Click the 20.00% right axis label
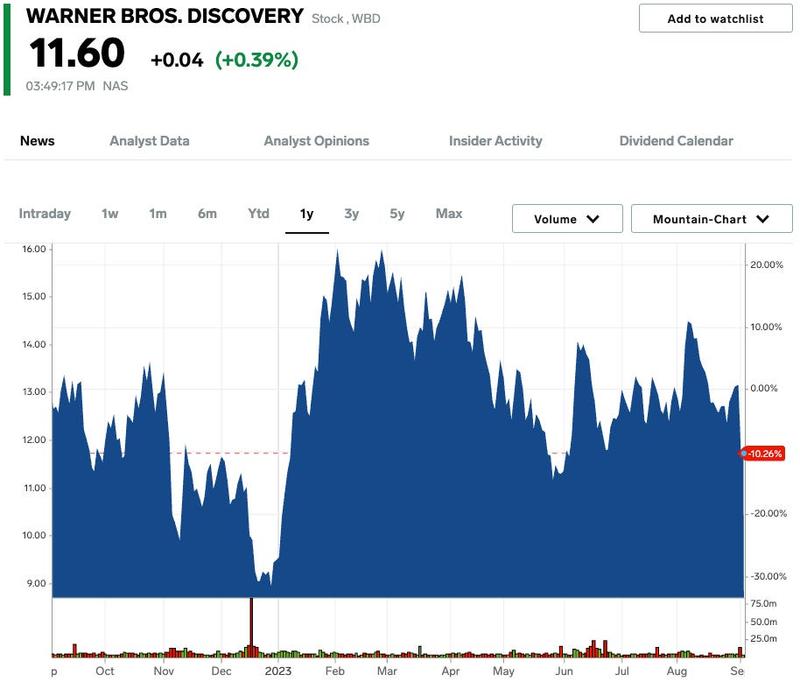Image resolution: width=800 pixels, height=683 pixels. 766,265
